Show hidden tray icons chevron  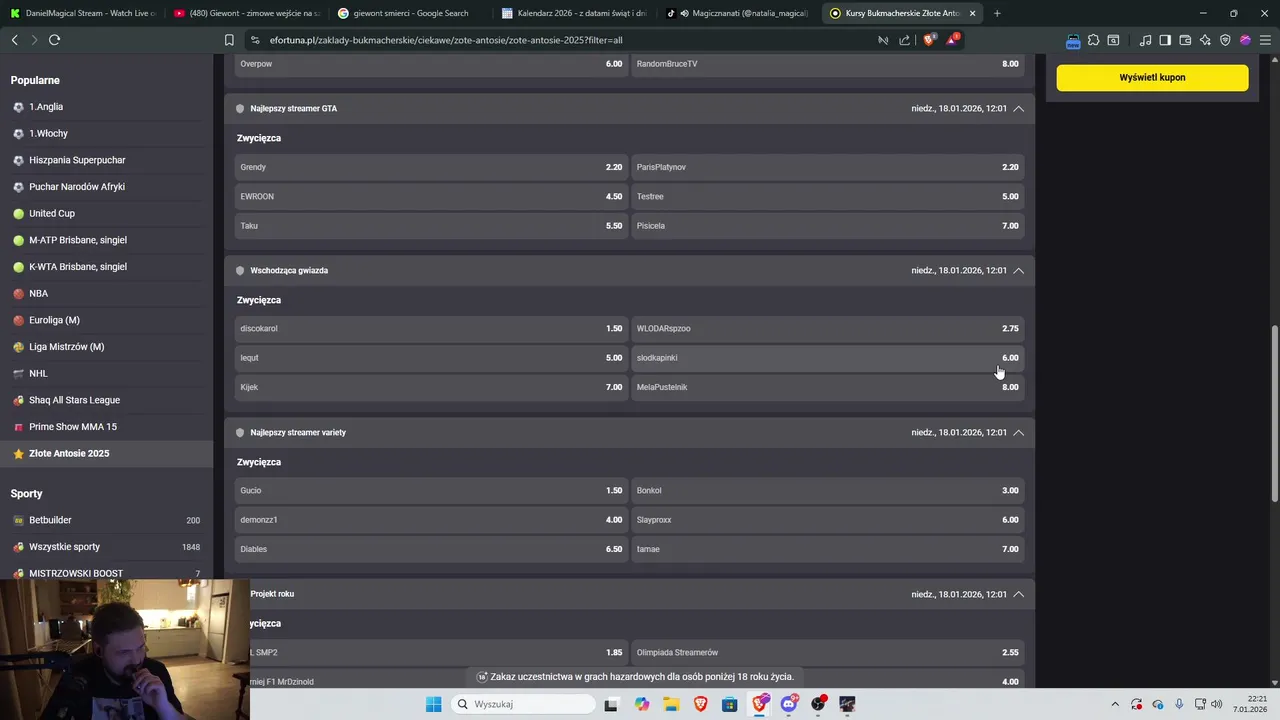[1116, 704]
